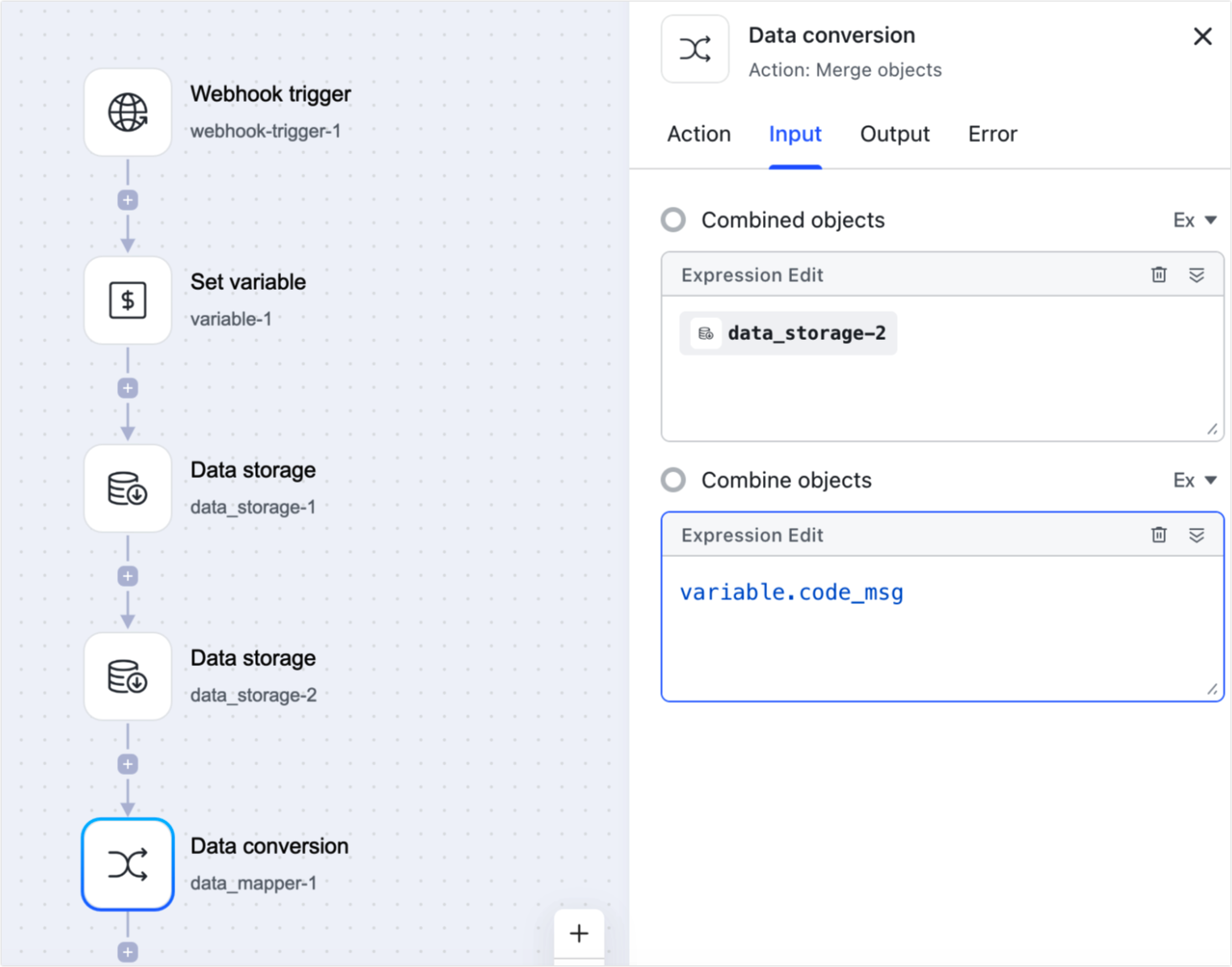Switch to the Output tab
Image resolution: width=1232 pixels, height=967 pixels.
pos(895,134)
